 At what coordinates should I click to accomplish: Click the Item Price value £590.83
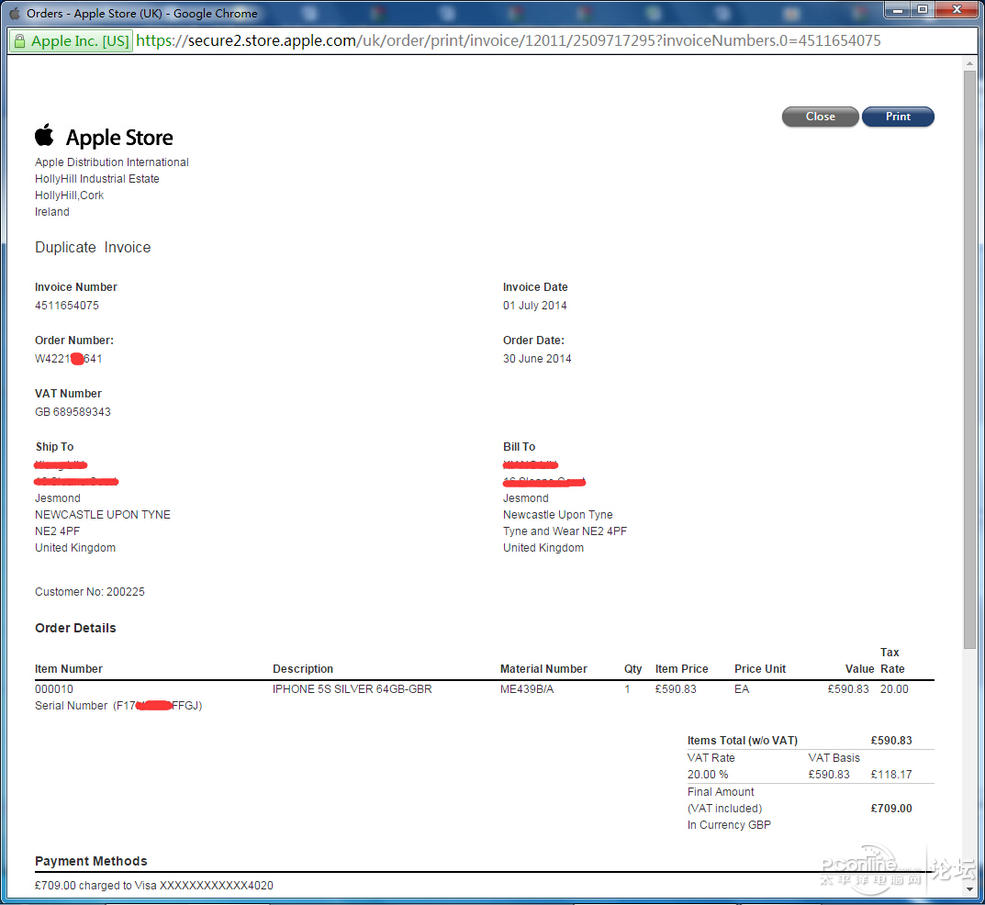(x=675, y=689)
